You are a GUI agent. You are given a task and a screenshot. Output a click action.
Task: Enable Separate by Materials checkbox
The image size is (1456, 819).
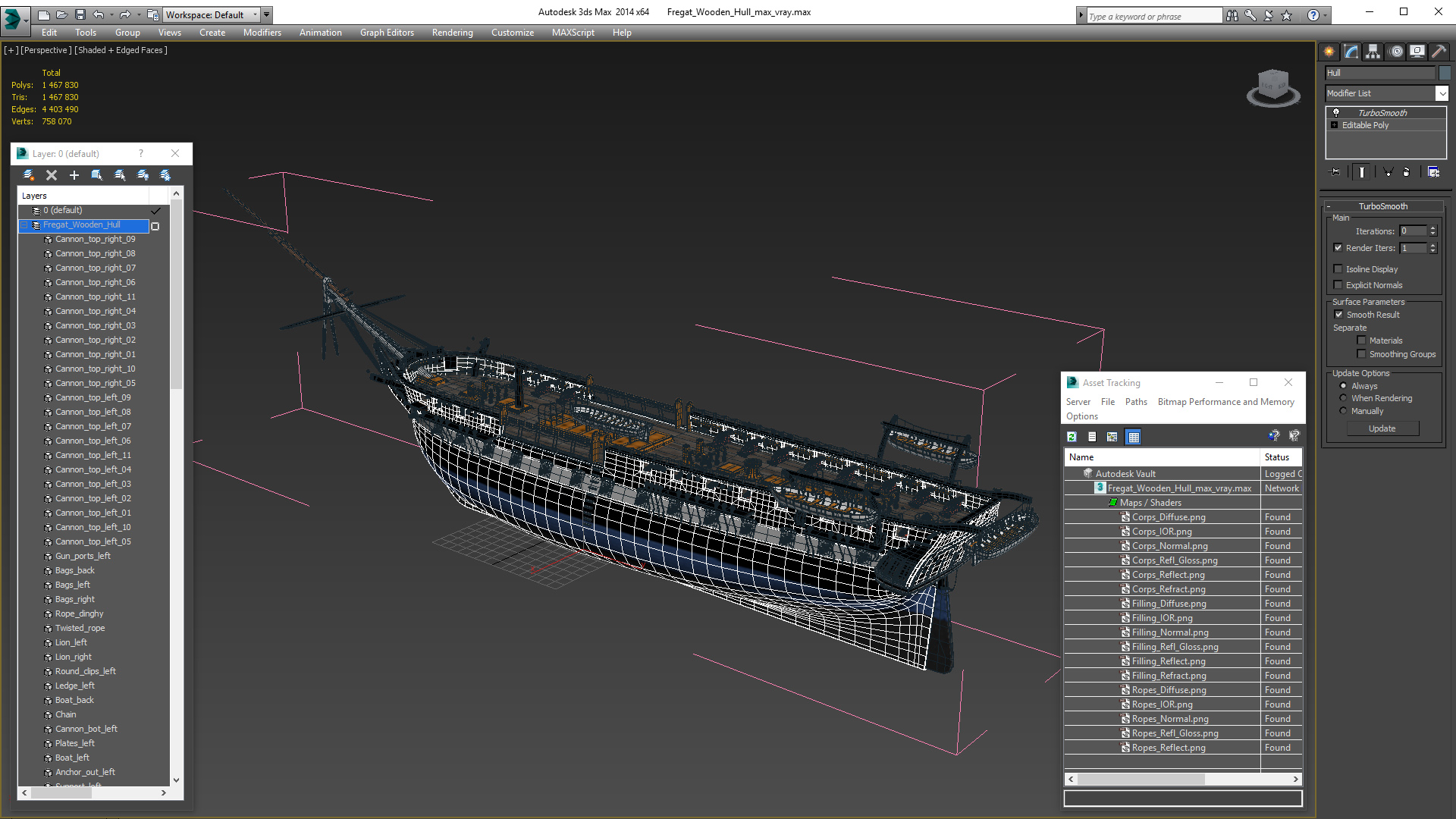pyautogui.click(x=1361, y=340)
